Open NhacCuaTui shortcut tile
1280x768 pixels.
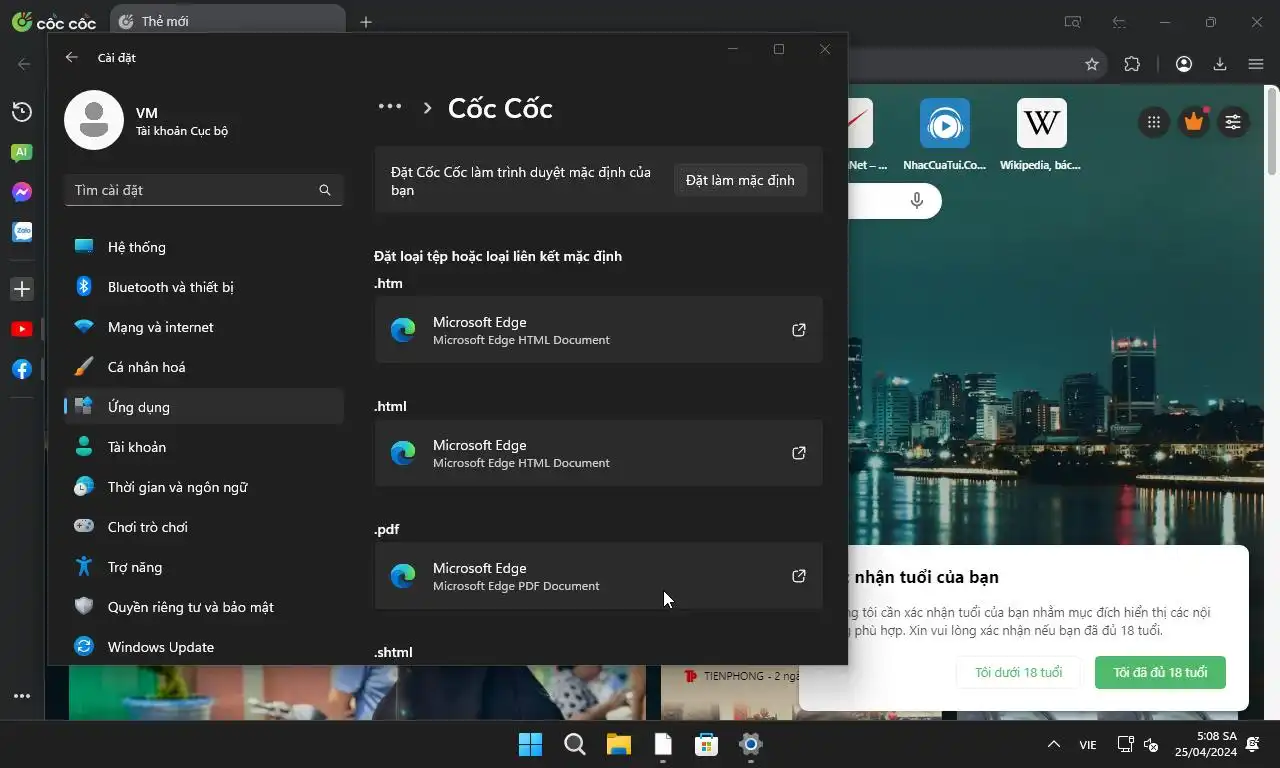(944, 135)
